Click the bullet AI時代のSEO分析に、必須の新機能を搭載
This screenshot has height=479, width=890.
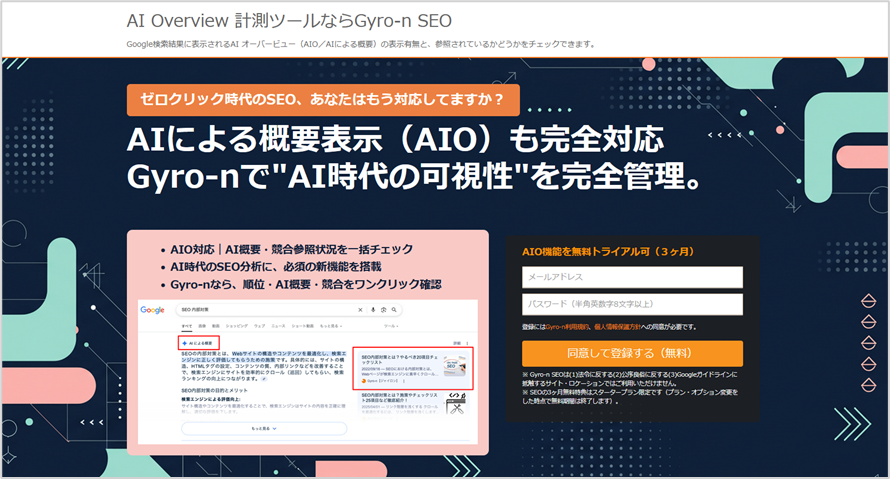[275, 267]
